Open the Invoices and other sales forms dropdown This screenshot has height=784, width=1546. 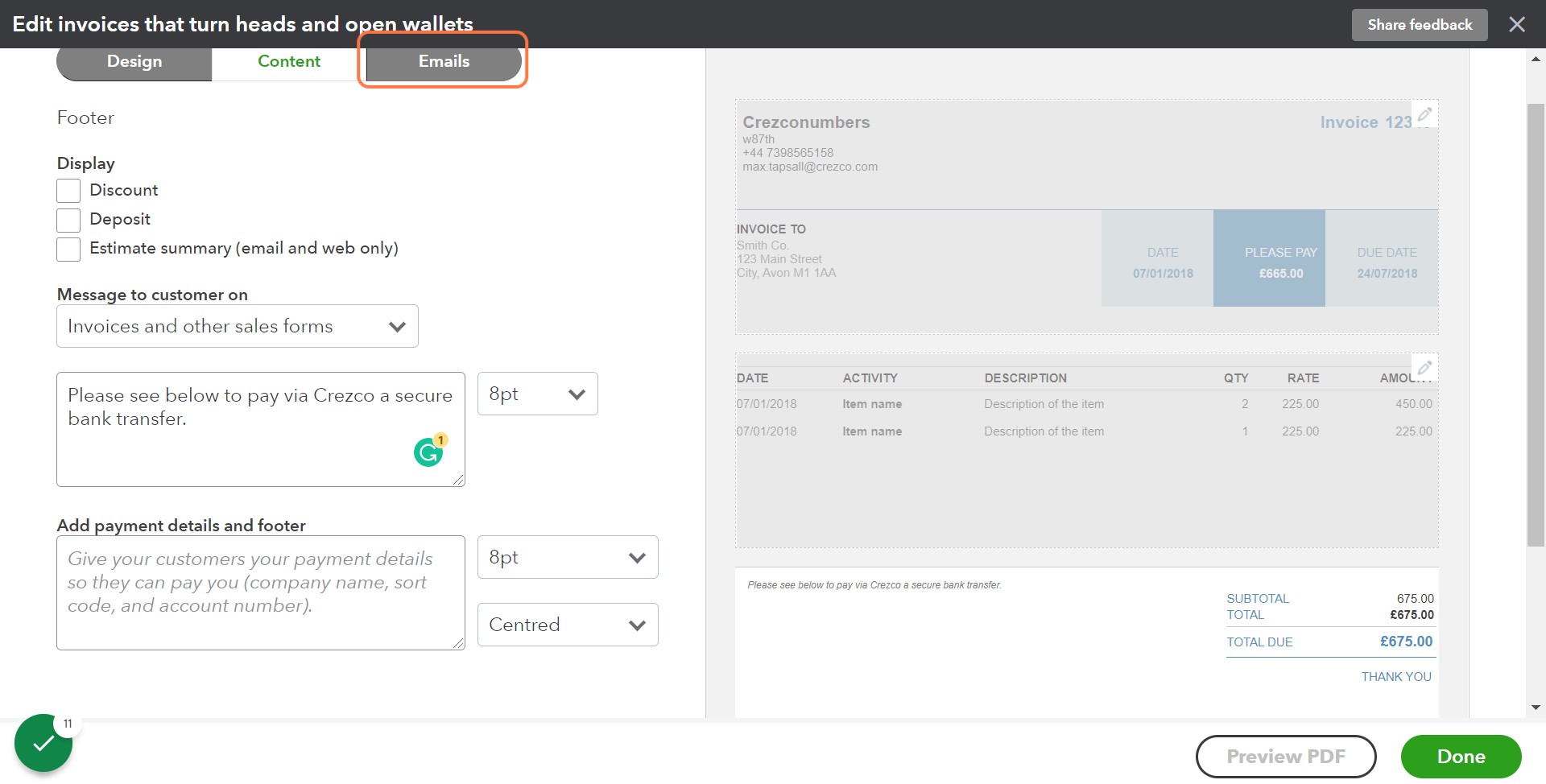(238, 326)
